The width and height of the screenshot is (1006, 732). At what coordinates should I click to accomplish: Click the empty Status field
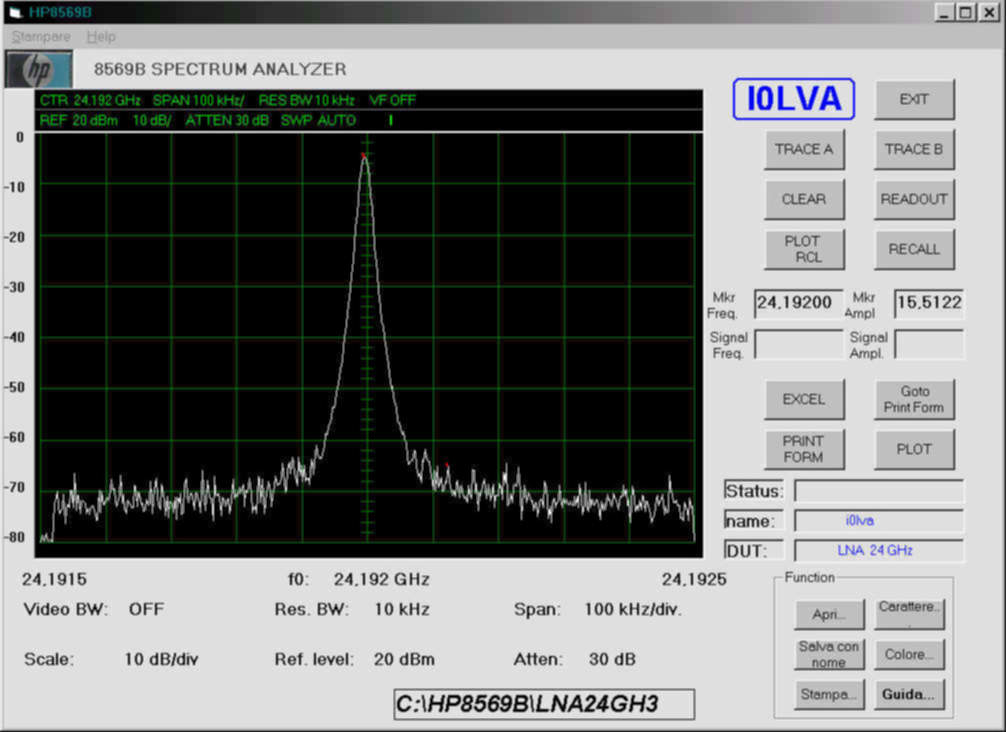click(x=879, y=491)
